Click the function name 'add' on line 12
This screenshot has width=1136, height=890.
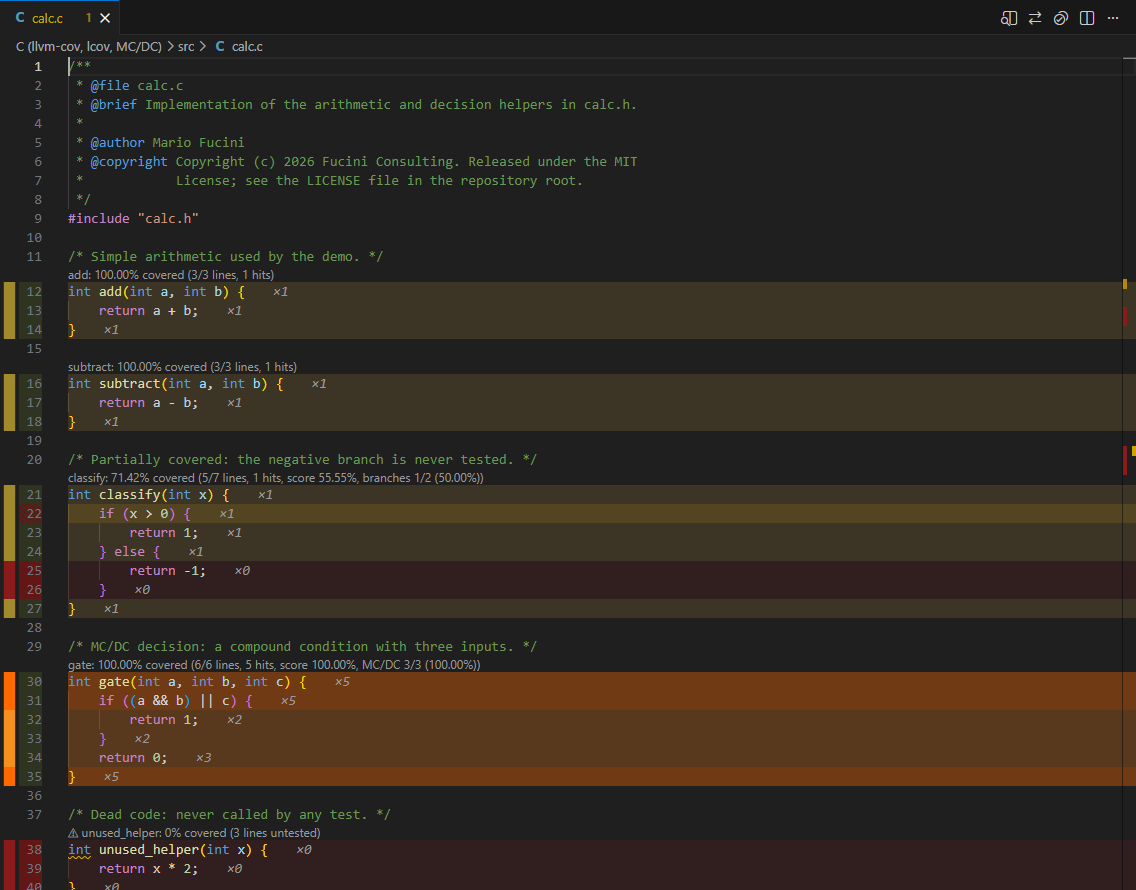(110, 291)
